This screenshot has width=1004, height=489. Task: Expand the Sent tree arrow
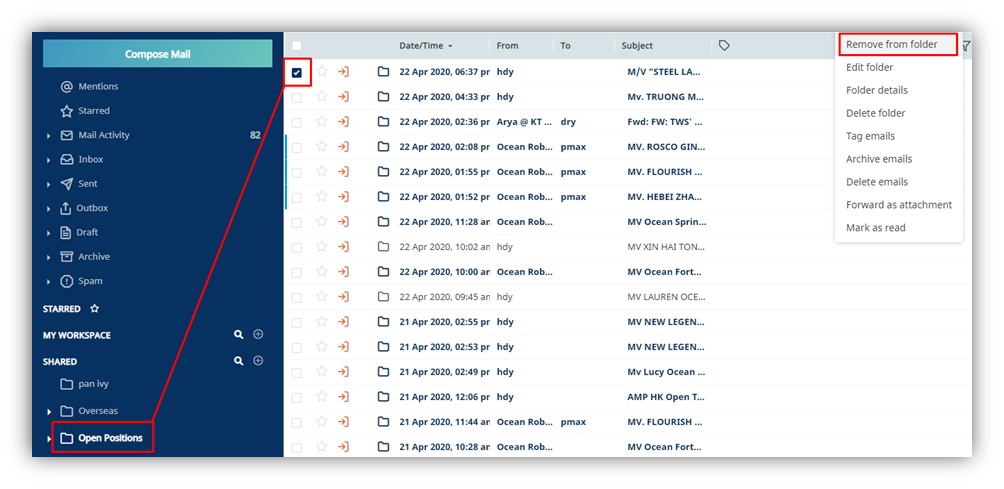pyautogui.click(x=49, y=184)
